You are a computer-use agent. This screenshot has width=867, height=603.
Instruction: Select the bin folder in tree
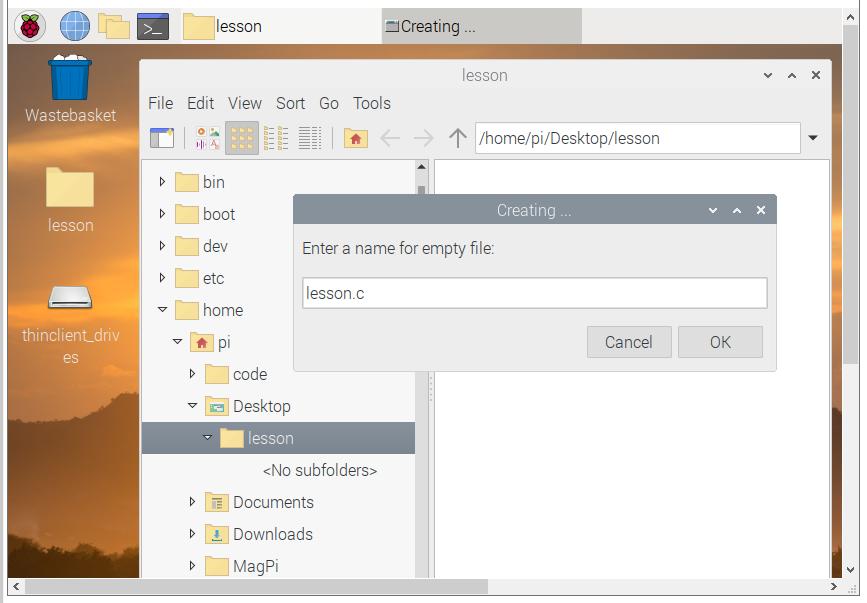tap(200, 182)
